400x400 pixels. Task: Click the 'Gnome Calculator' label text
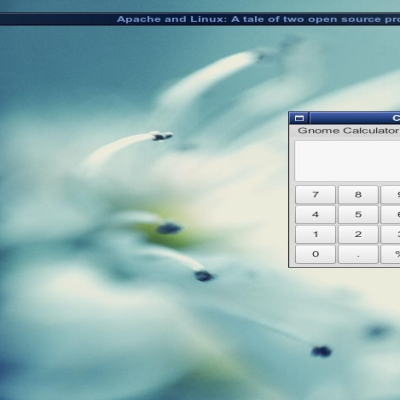[348, 131]
